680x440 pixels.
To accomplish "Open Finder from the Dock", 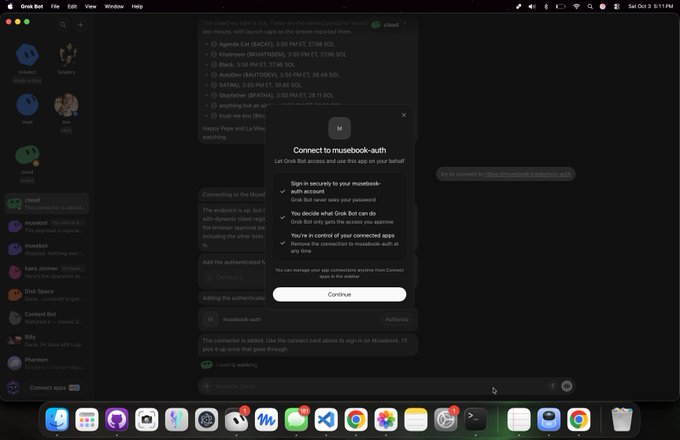I will (57, 420).
